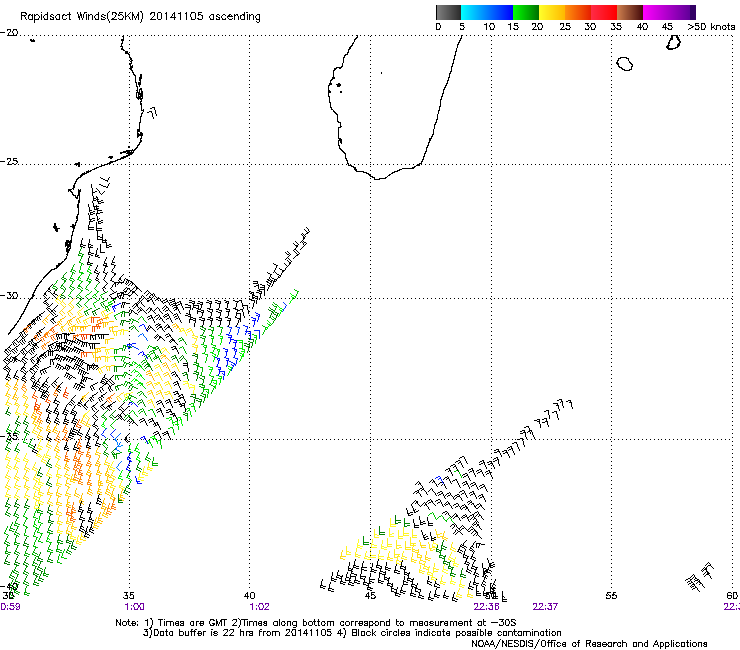
Task: Click the '-20' latitude label
Action: [x=9, y=33]
